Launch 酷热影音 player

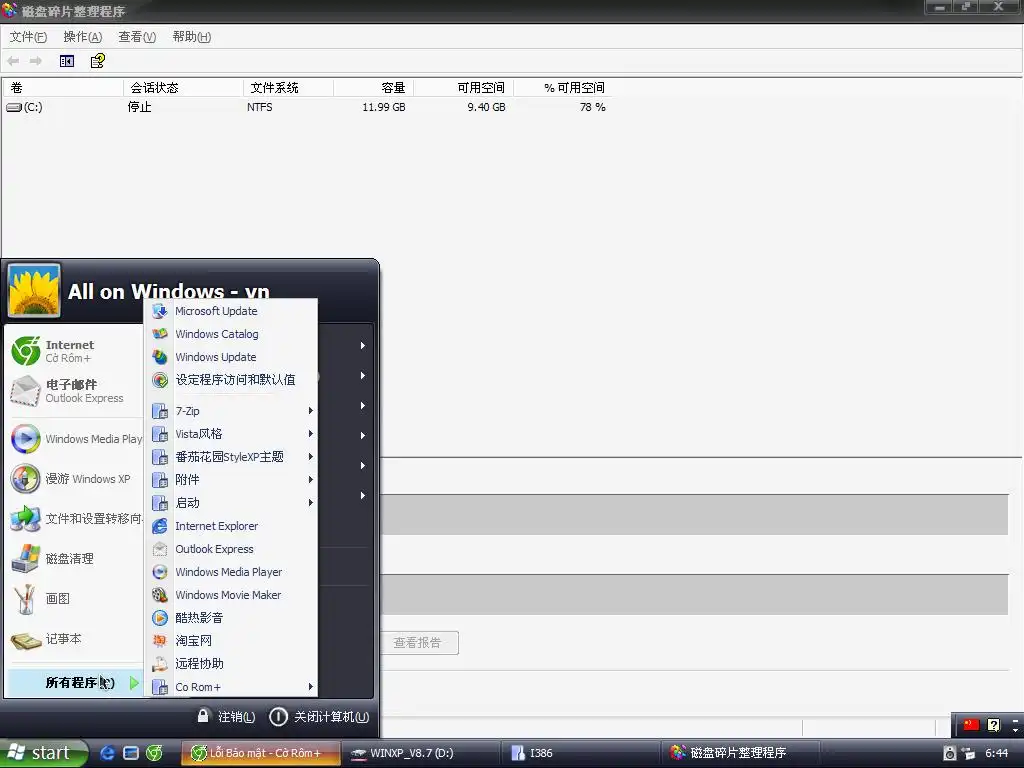231,618
